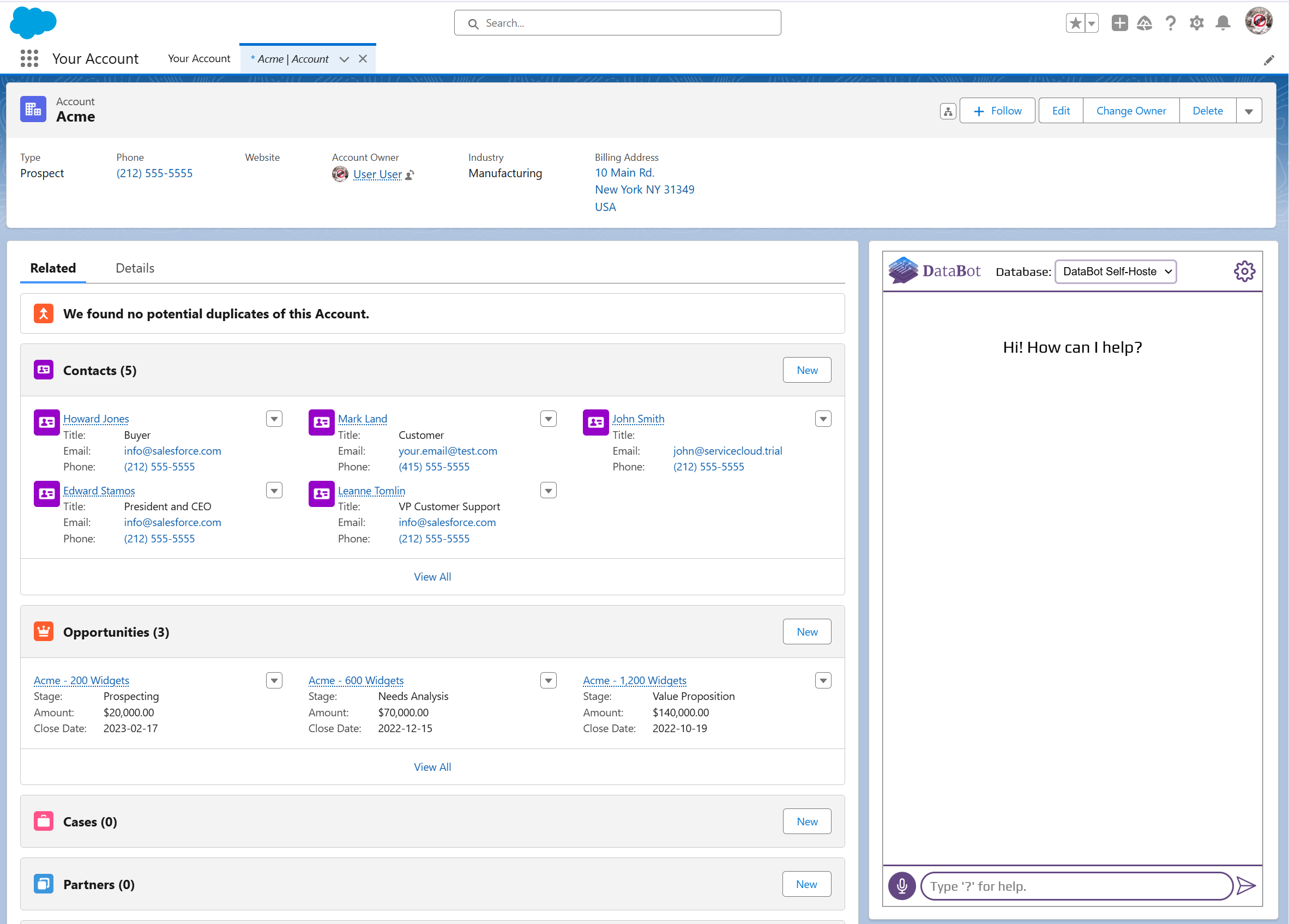
Task: Open the Help question mark icon
Action: tap(1171, 23)
